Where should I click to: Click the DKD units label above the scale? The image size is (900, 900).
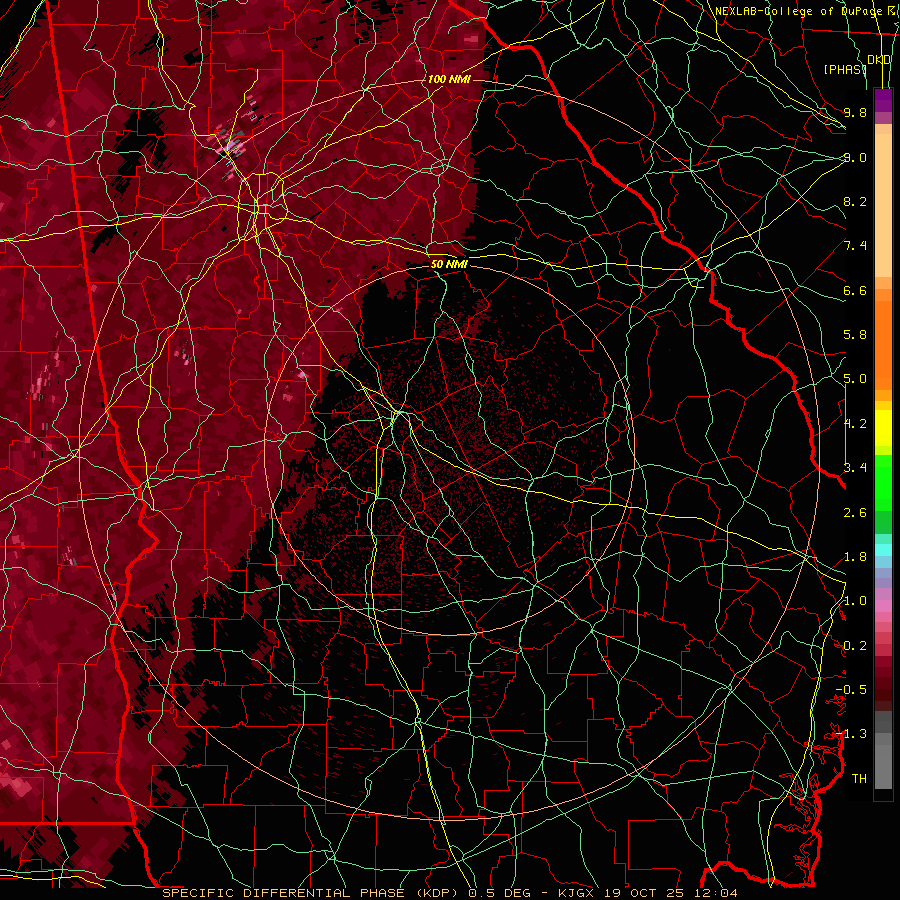tap(879, 60)
